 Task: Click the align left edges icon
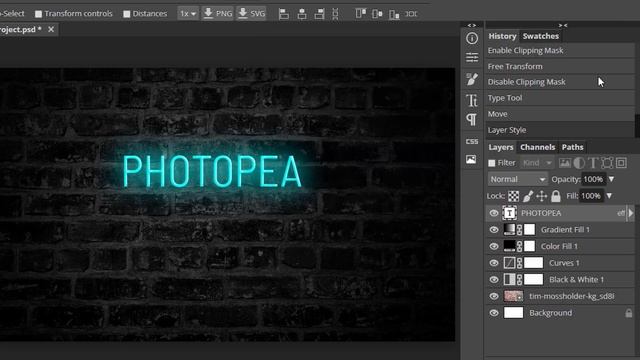pos(284,14)
